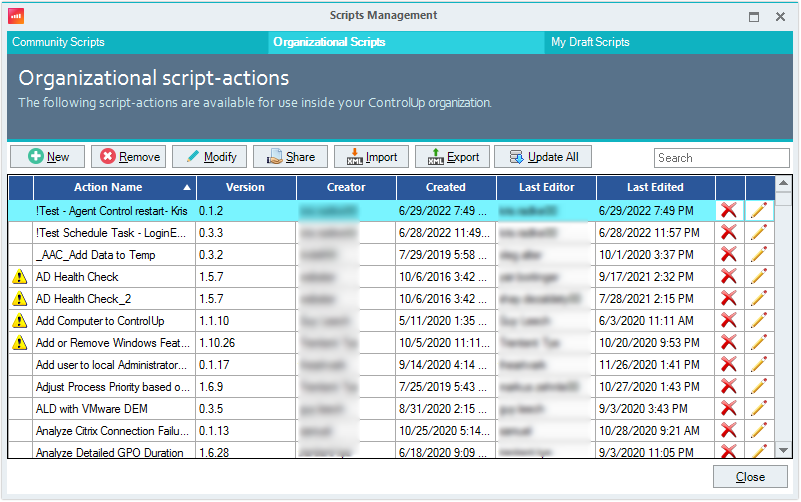
Task: Close the Scripts Management dialog with Close button
Action: point(750,476)
